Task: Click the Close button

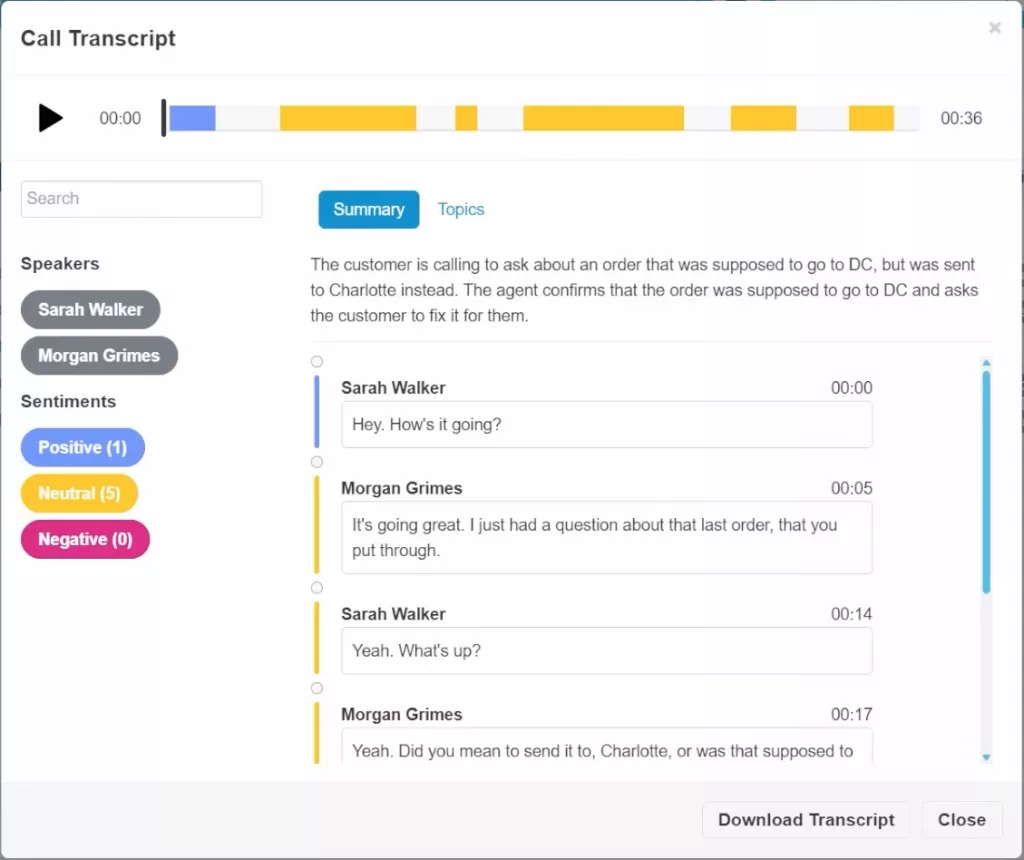Action: click(x=961, y=819)
